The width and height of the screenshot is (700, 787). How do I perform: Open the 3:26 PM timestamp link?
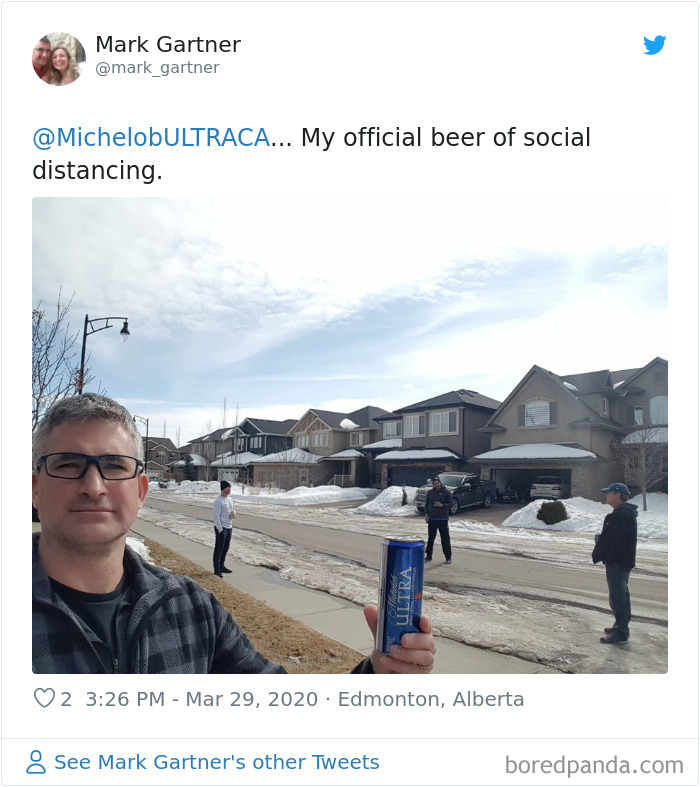(125, 699)
